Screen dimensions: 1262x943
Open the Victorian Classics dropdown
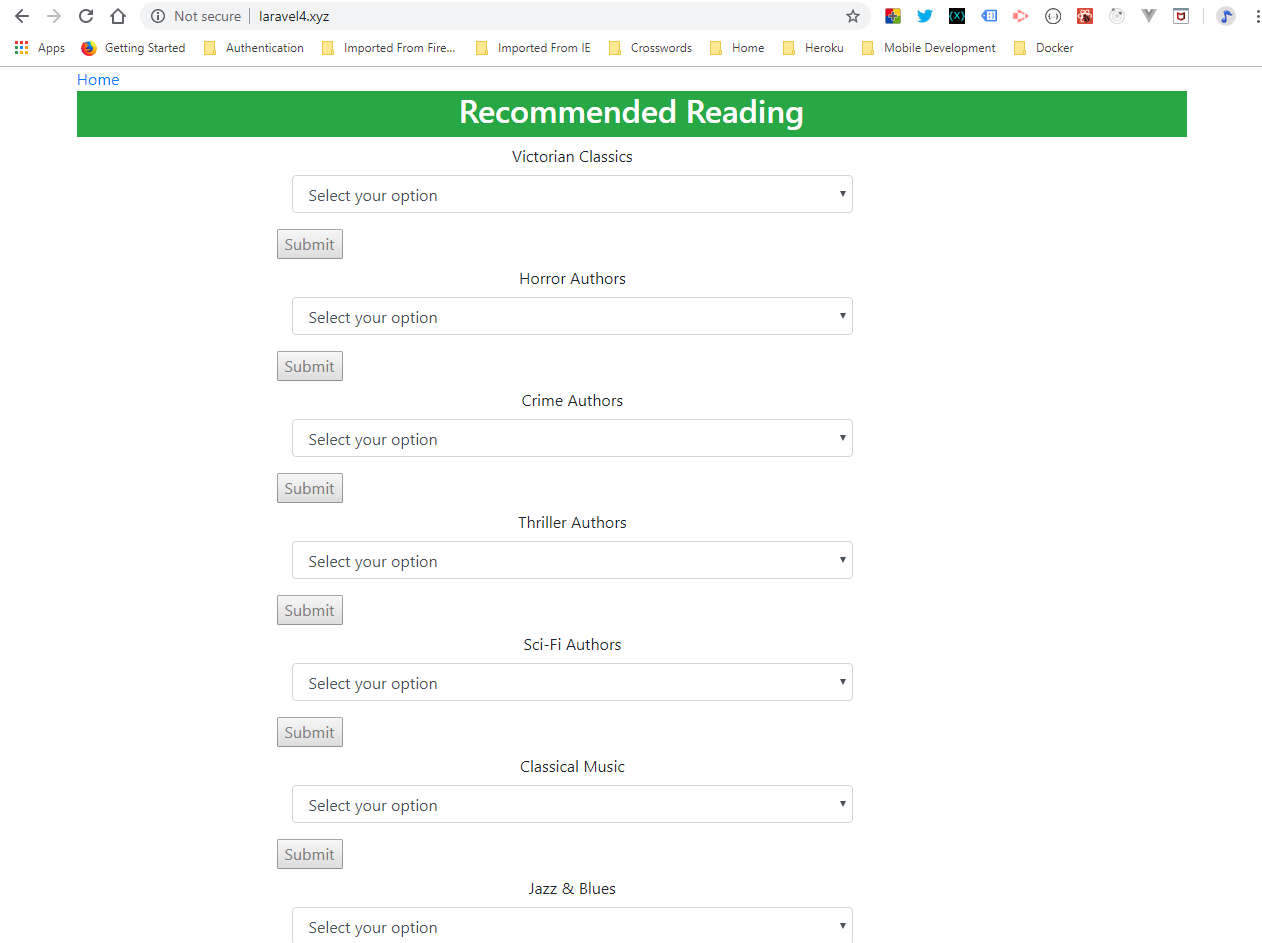tap(572, 195)
